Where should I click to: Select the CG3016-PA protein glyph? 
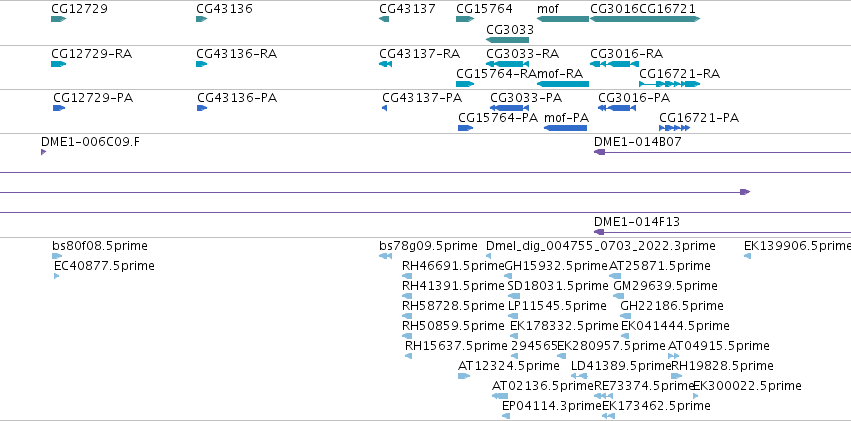(617, 108)
